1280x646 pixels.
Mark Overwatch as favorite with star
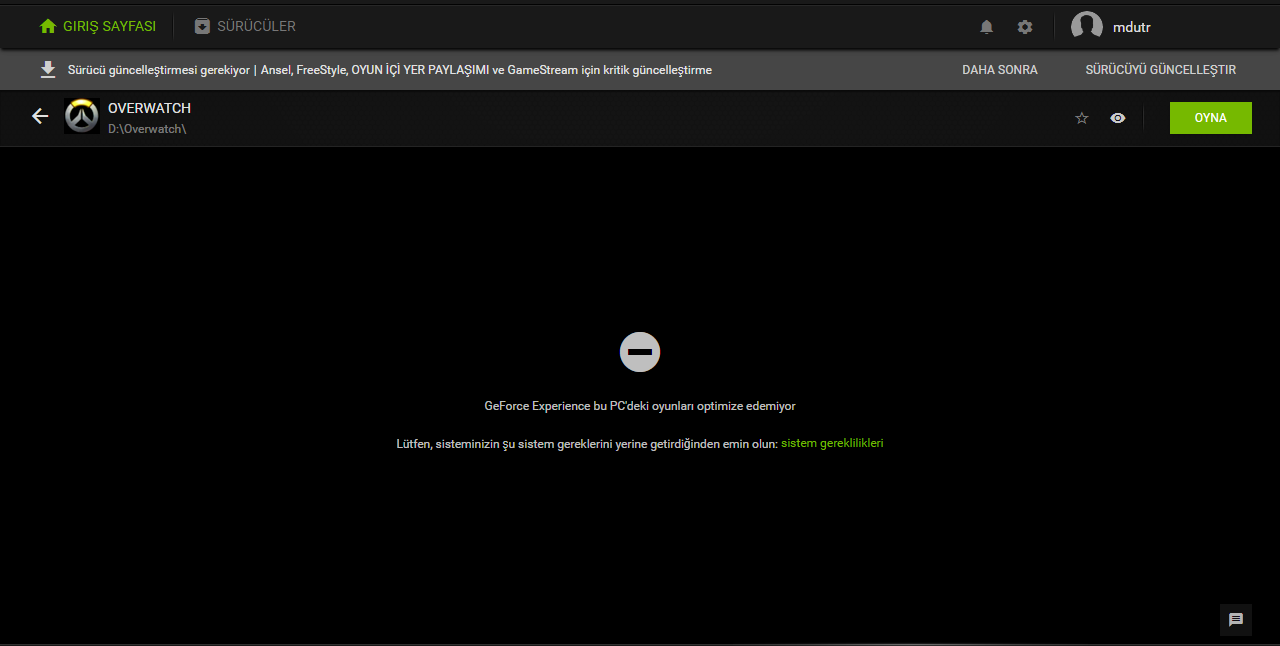[1081, 118]
